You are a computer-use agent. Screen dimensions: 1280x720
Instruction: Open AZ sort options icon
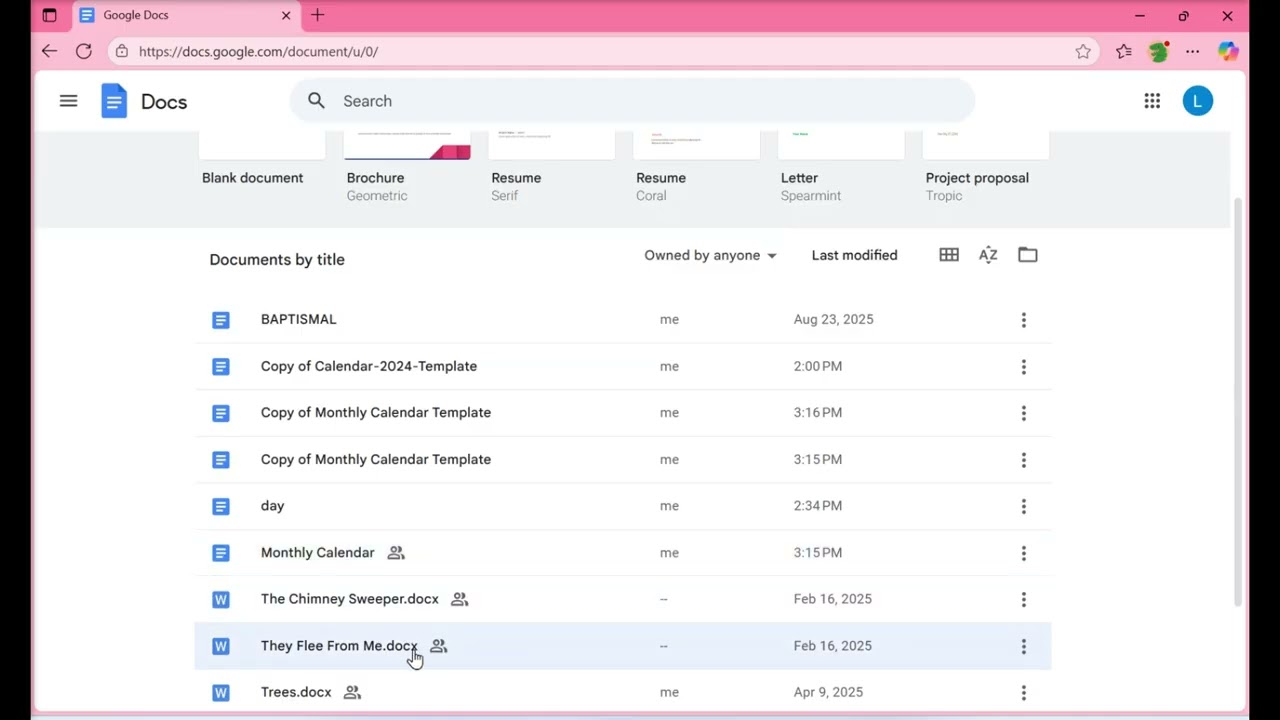click(988, 255)
